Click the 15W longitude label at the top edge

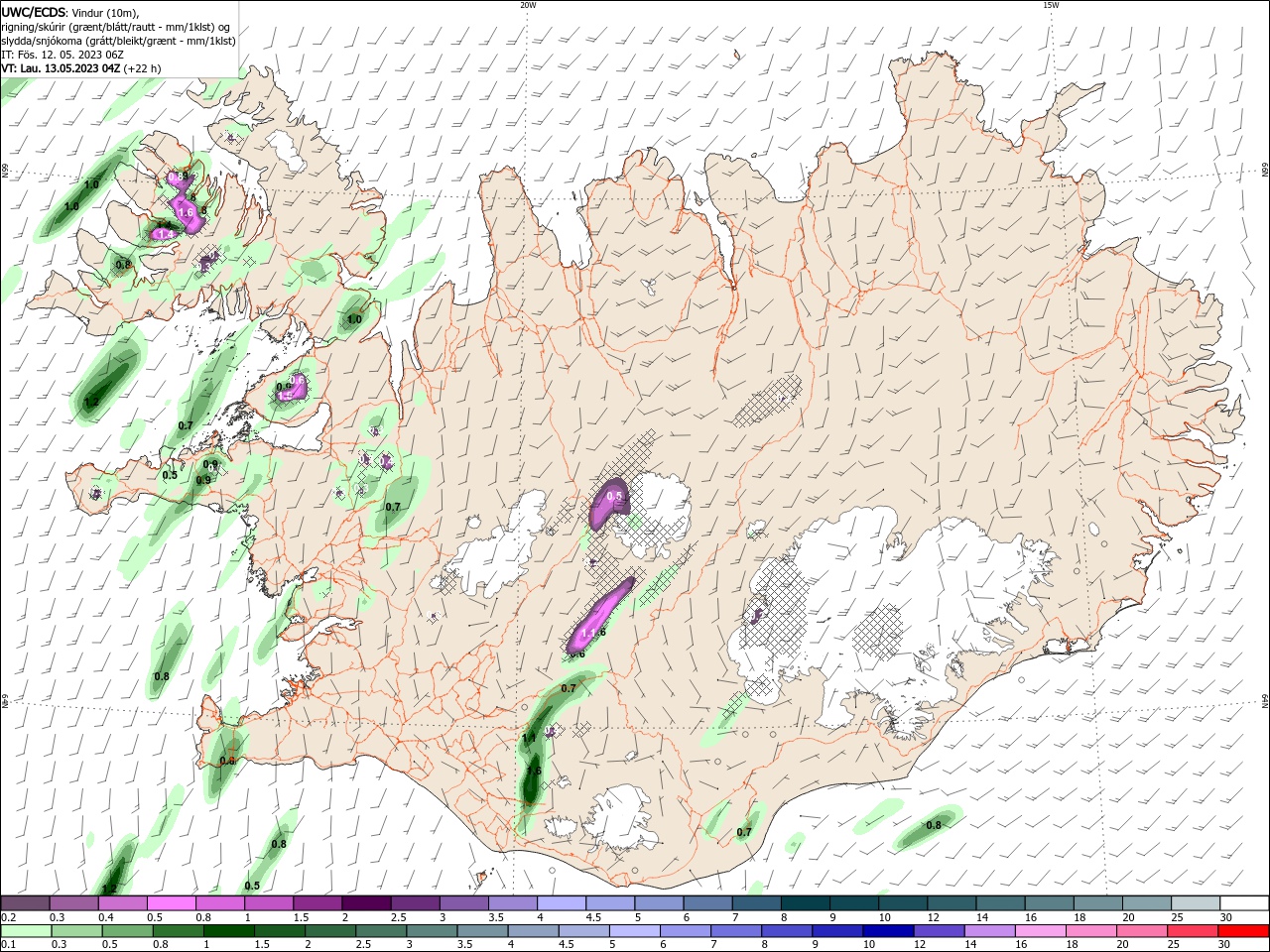pos(1051,5)
